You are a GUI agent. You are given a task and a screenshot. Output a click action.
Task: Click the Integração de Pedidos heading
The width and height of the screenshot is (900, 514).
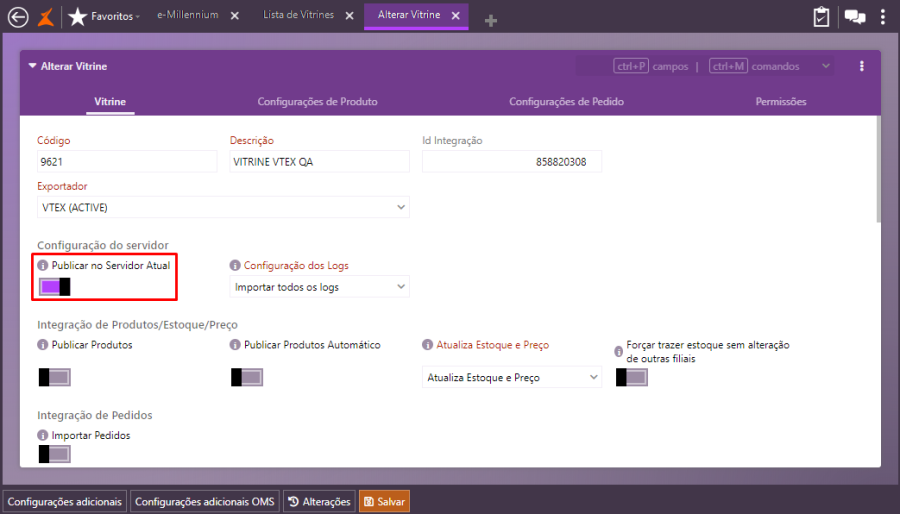pyautogui.click(x=95, y=415)
